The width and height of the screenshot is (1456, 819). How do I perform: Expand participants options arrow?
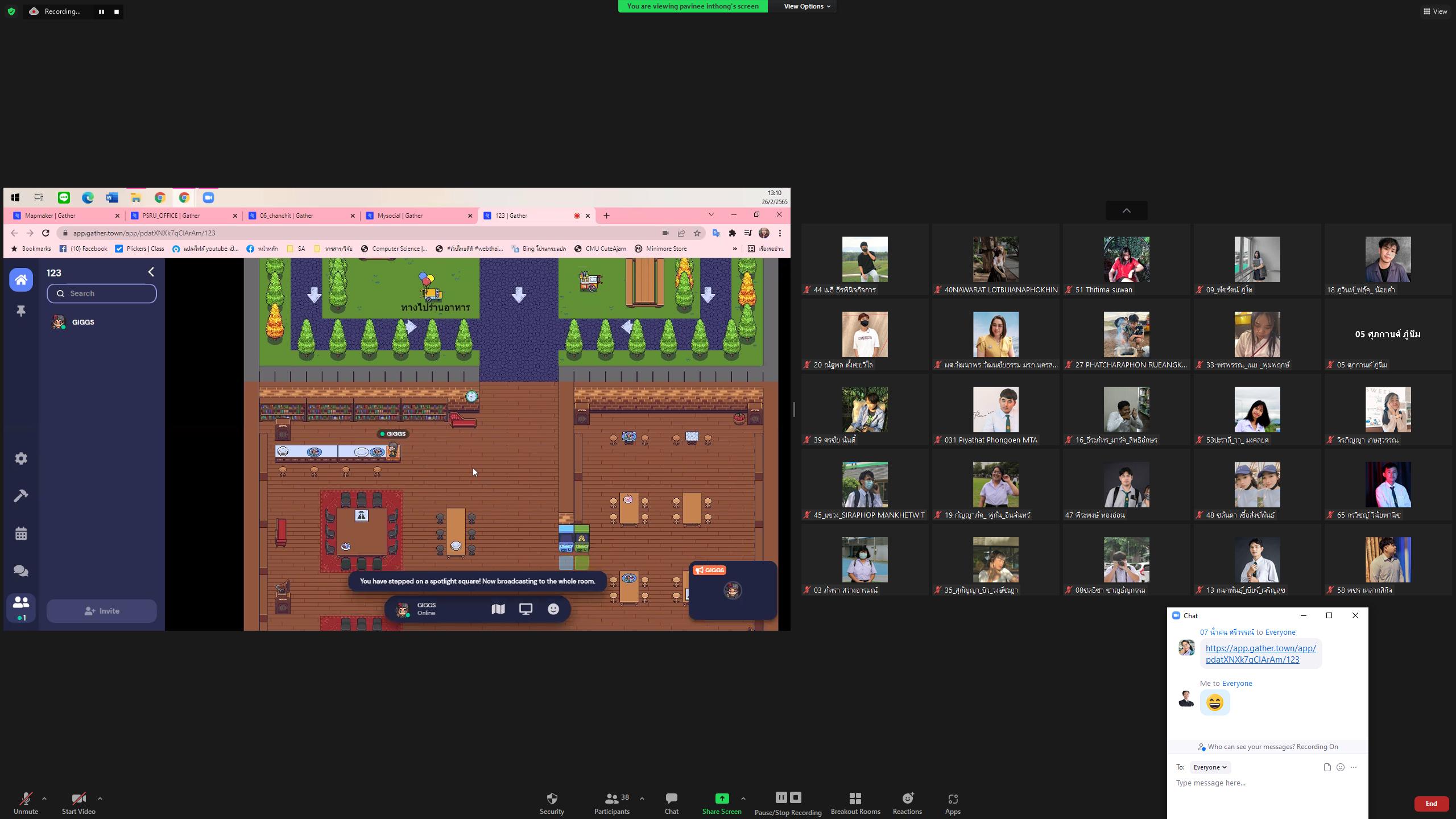642,799
